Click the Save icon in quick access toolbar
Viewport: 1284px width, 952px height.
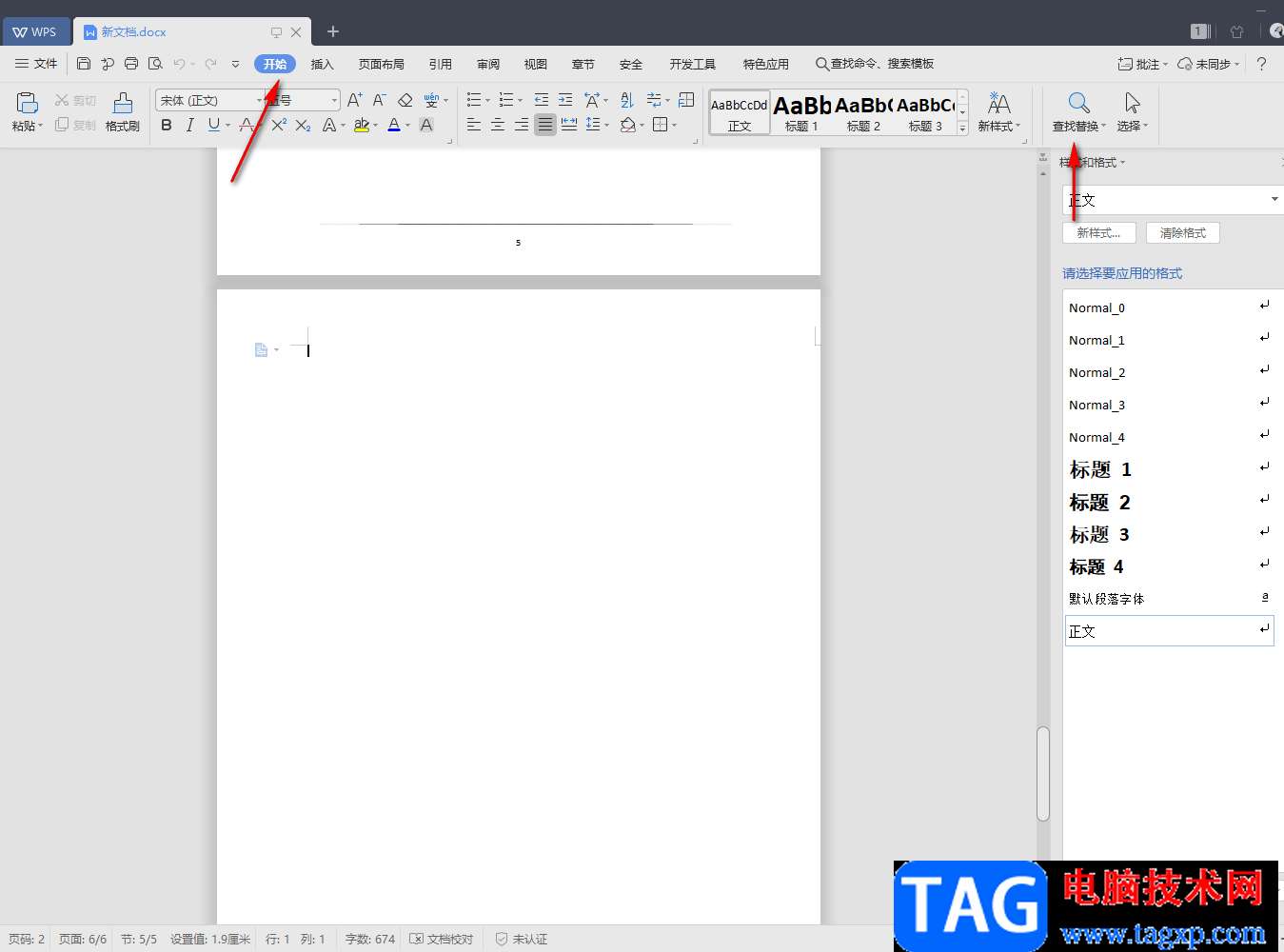pyautogui.click(x=84, y=64)
